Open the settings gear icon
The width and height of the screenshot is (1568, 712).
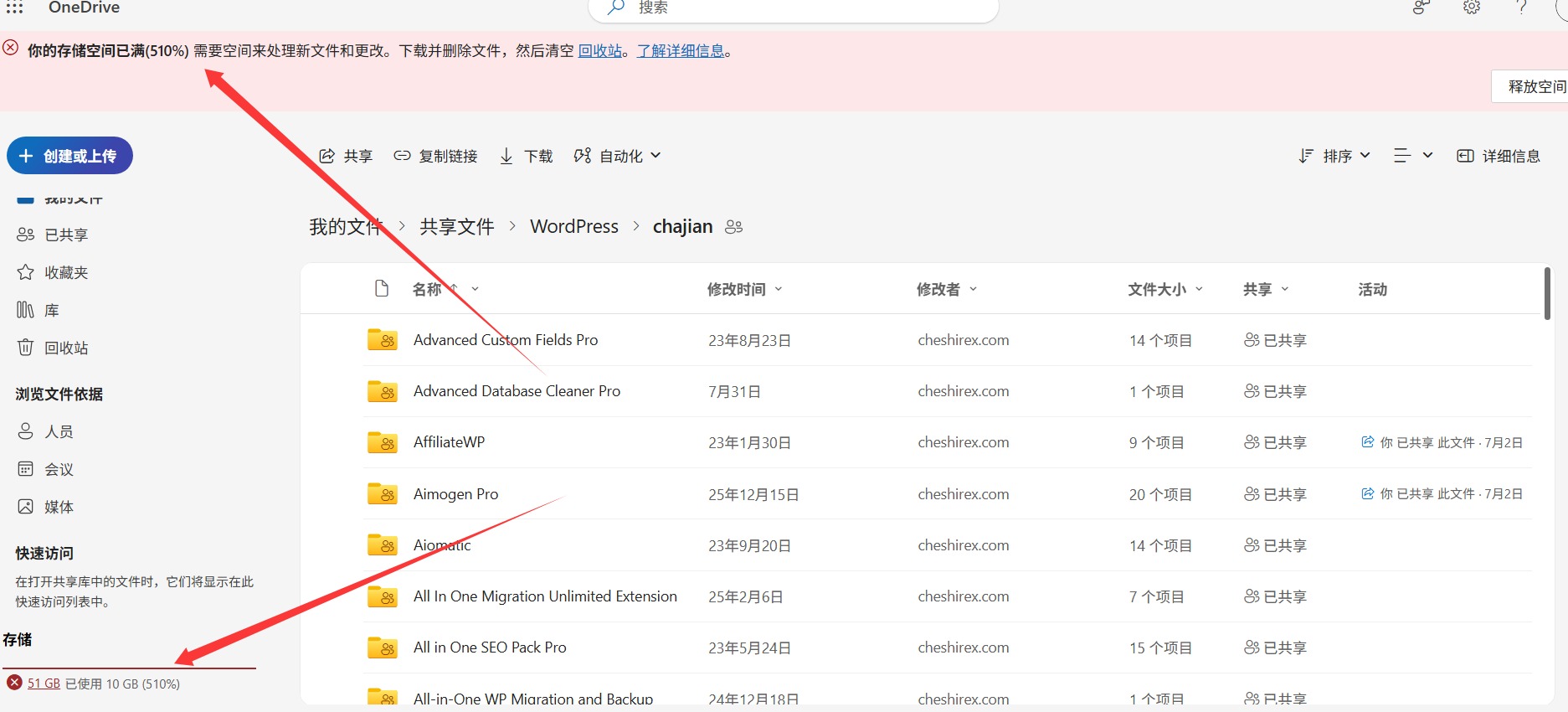1472,8
